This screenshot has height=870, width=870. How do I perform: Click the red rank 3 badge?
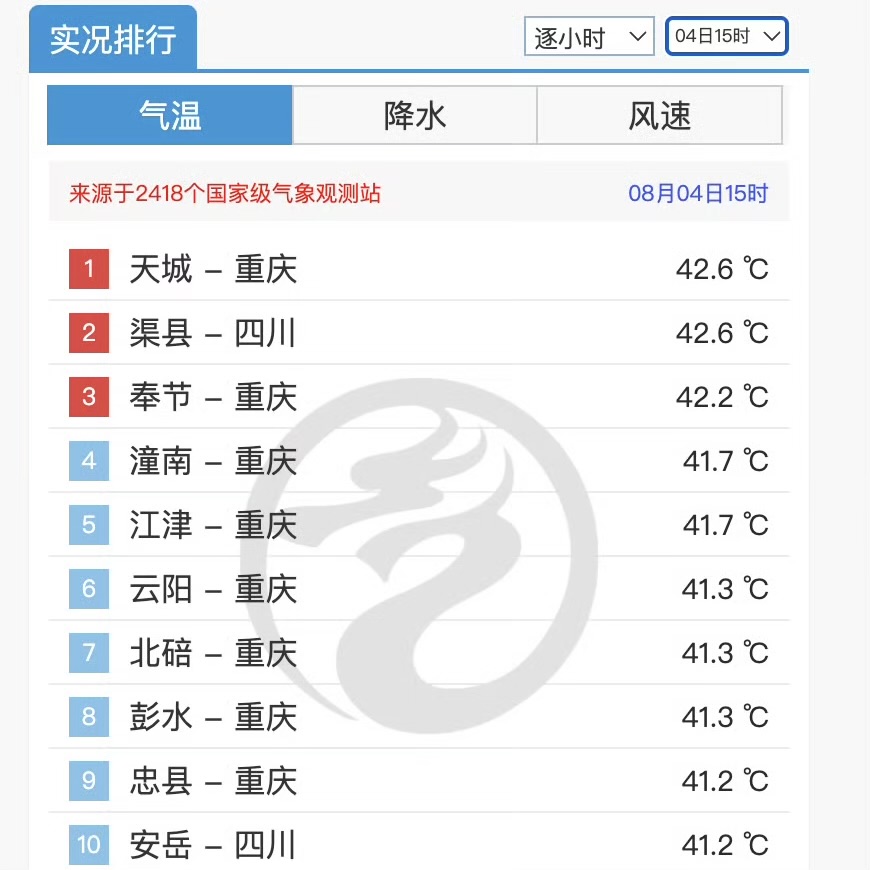click(x=89, y=397)
